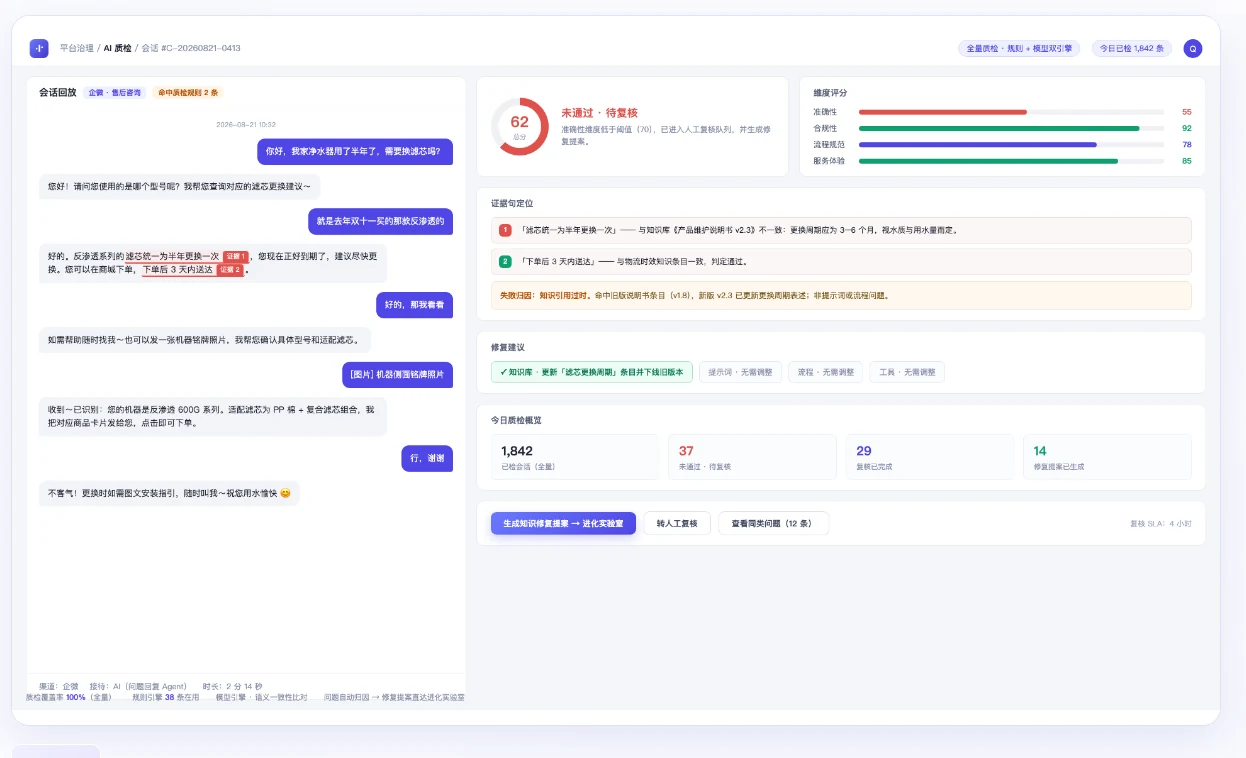Viewport: 1246px width, 758px height.
Task: Select the 知识库 update repair suggestion chip
Action: point(592,372)
